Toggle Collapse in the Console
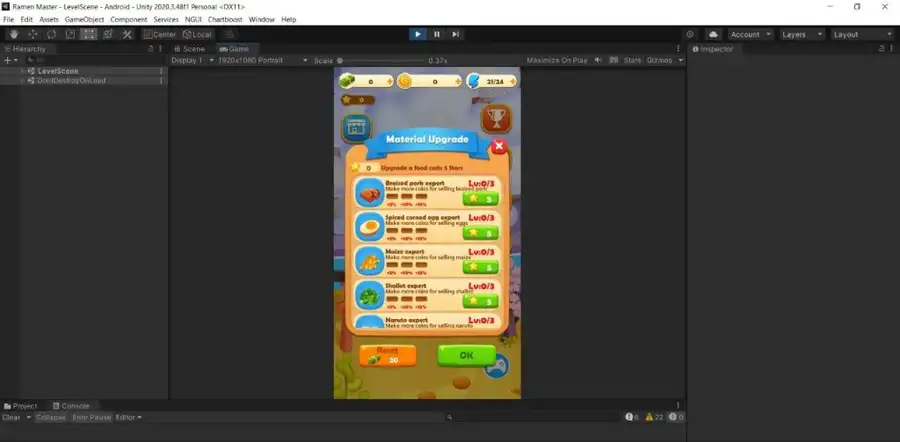 click(x=50, y=417)
